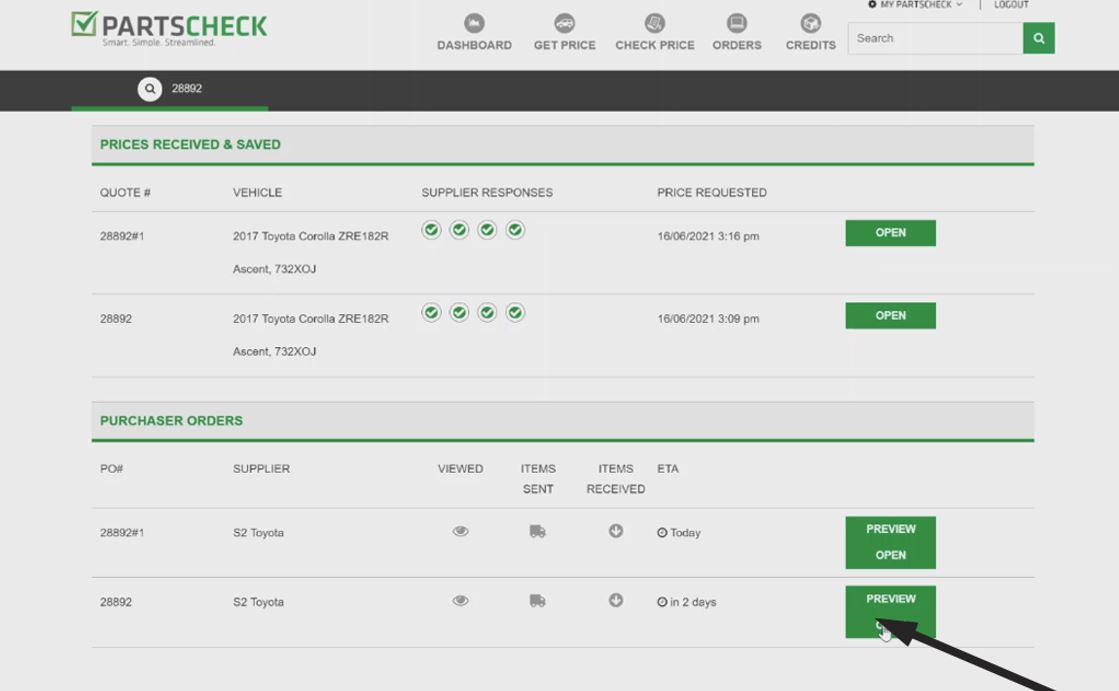
Task: Go to Orders via monitor icon
Action: pos(736,23)
